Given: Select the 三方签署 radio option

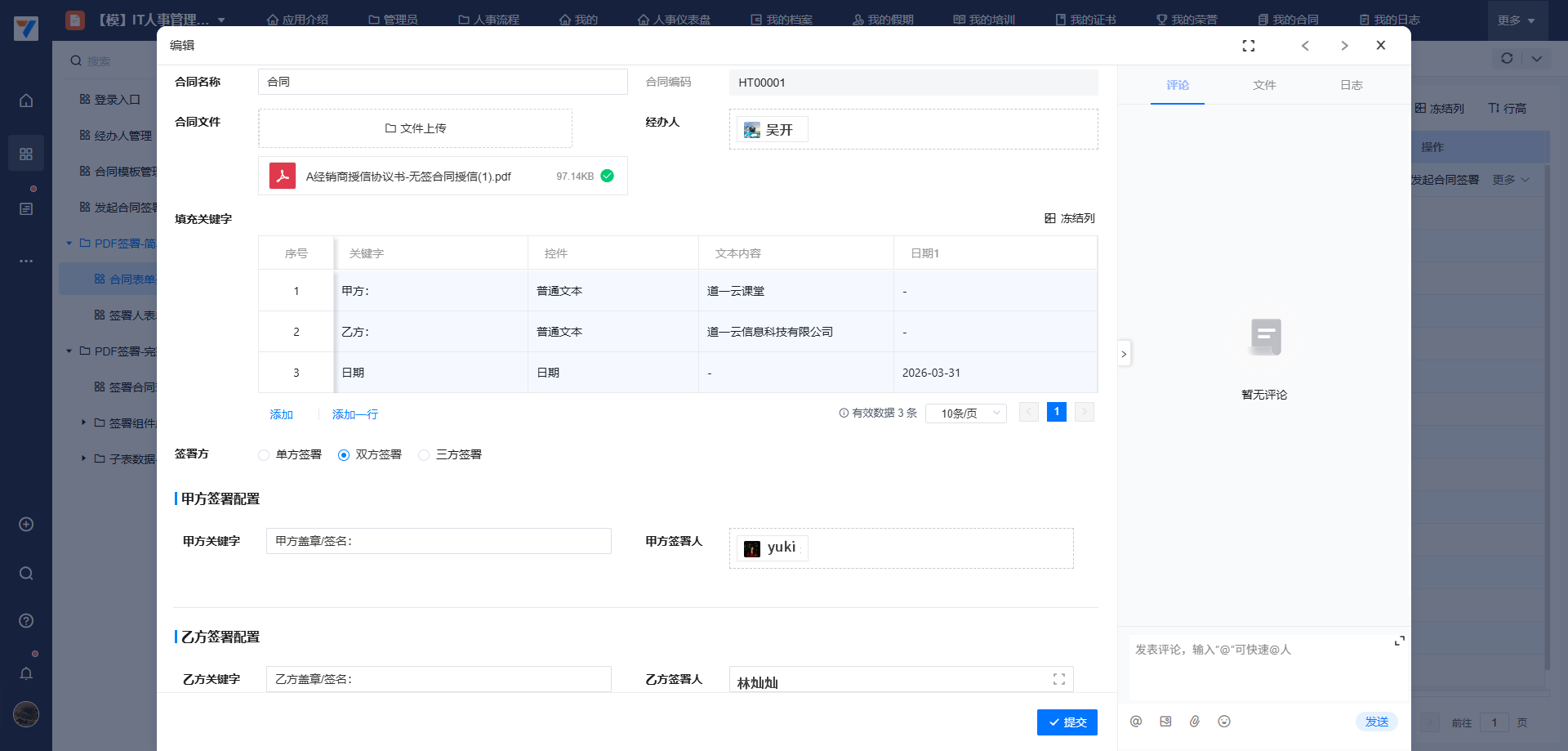Looking at the screenshot, I should (x=424, y=455).
